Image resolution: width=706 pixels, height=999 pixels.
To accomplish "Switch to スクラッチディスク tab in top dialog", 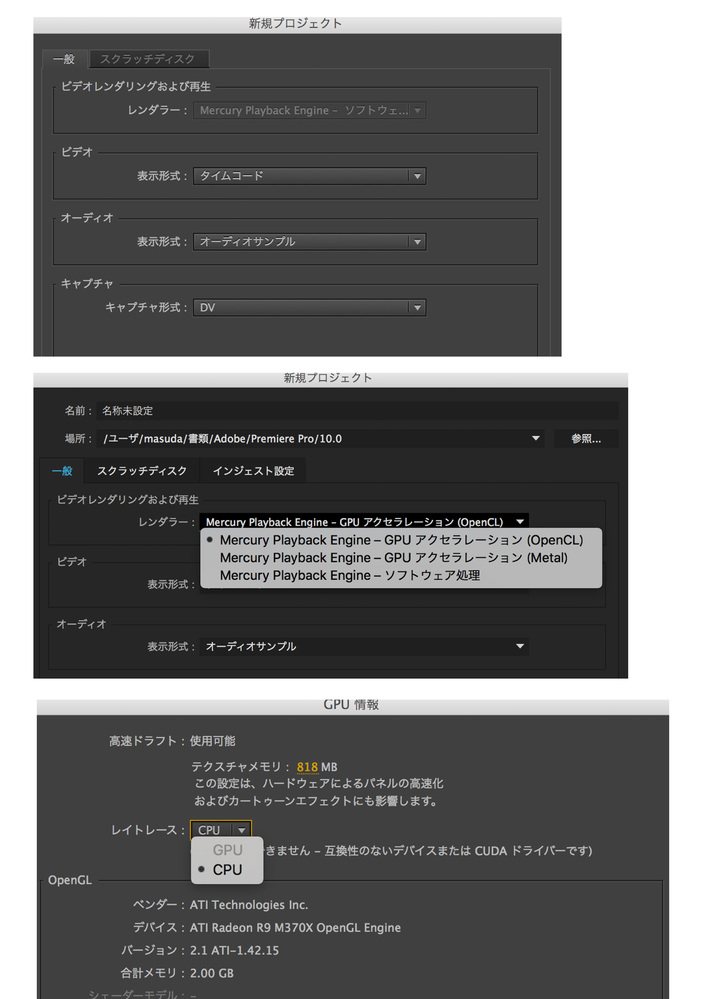I will (x=148, y=59).
